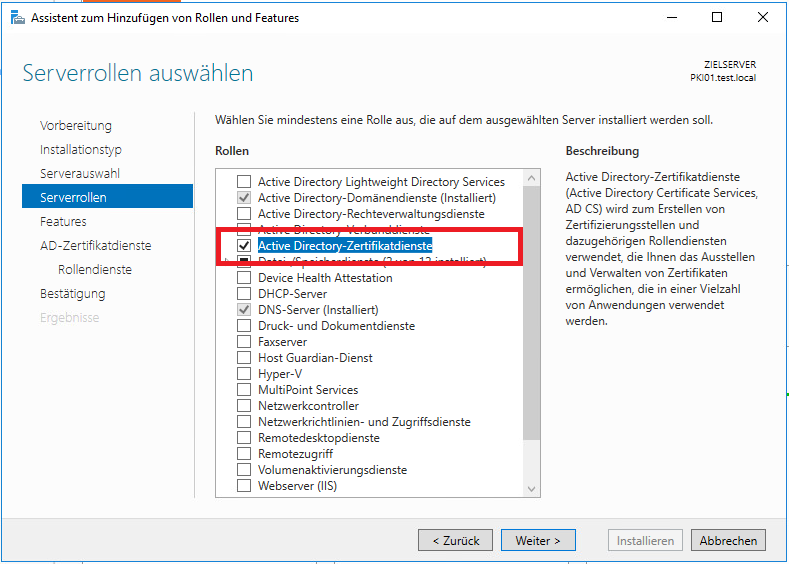Select the Remotedesktopdienste role label
The width and height of the screenshot is (789, 564).
[x=319, y=438]
